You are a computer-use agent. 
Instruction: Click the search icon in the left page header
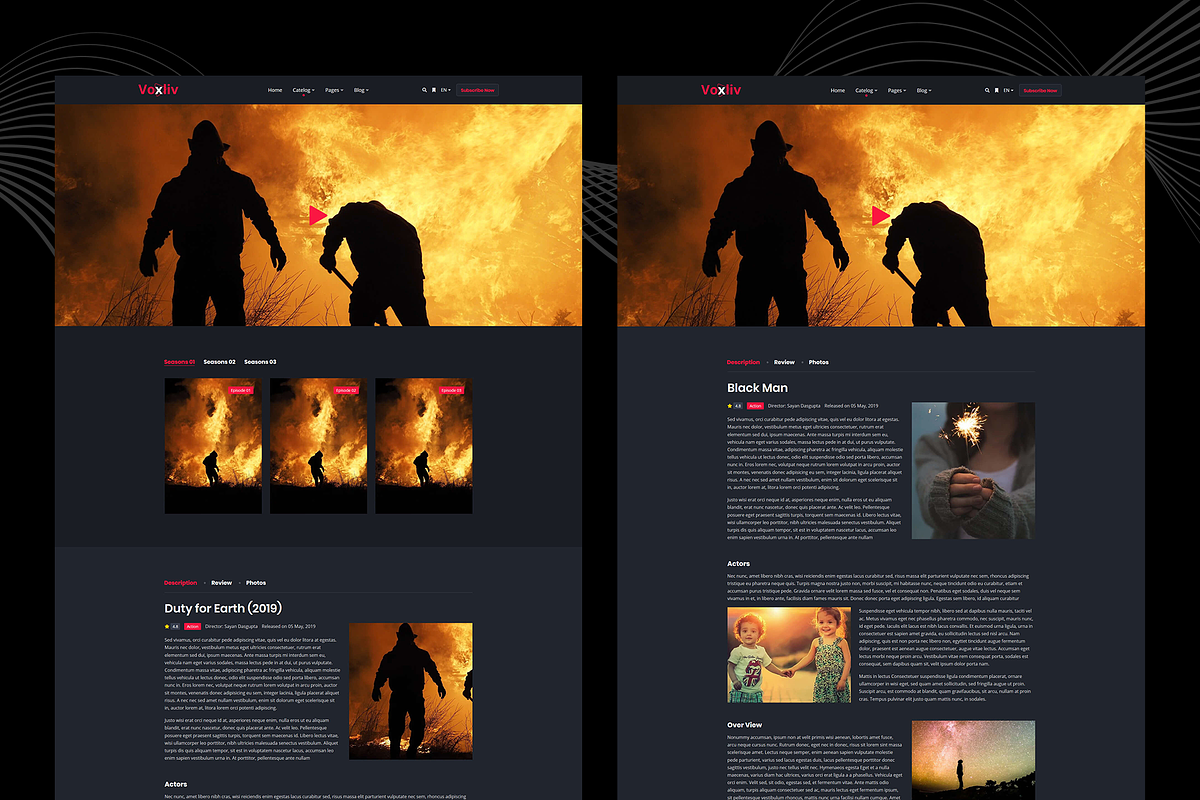(424, 90)
